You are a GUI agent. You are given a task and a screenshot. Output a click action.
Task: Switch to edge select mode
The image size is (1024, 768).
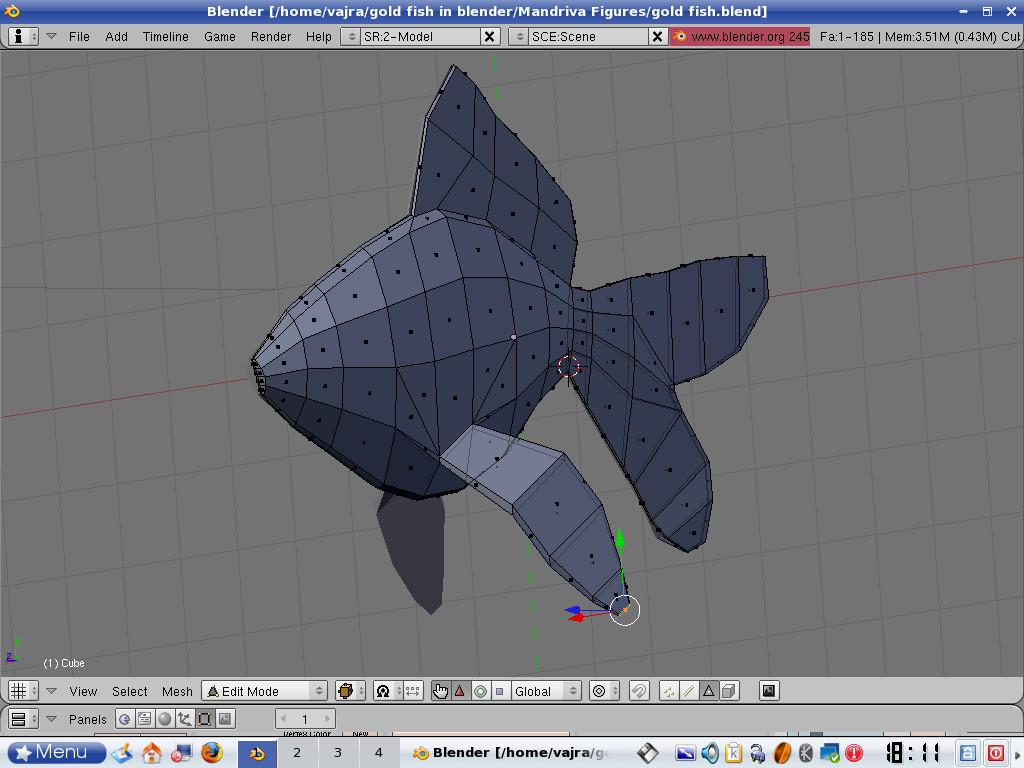689,691
